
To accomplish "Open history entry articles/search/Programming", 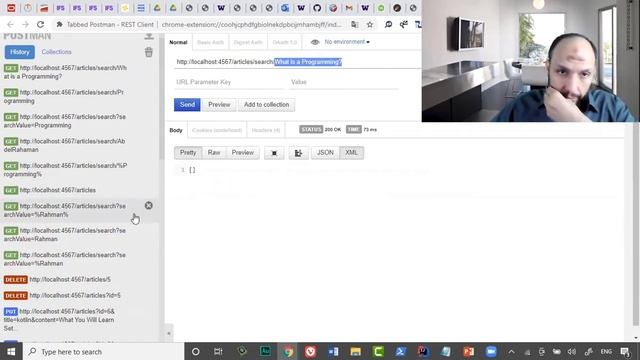I will pyautogui.click(x=64, y=97).
